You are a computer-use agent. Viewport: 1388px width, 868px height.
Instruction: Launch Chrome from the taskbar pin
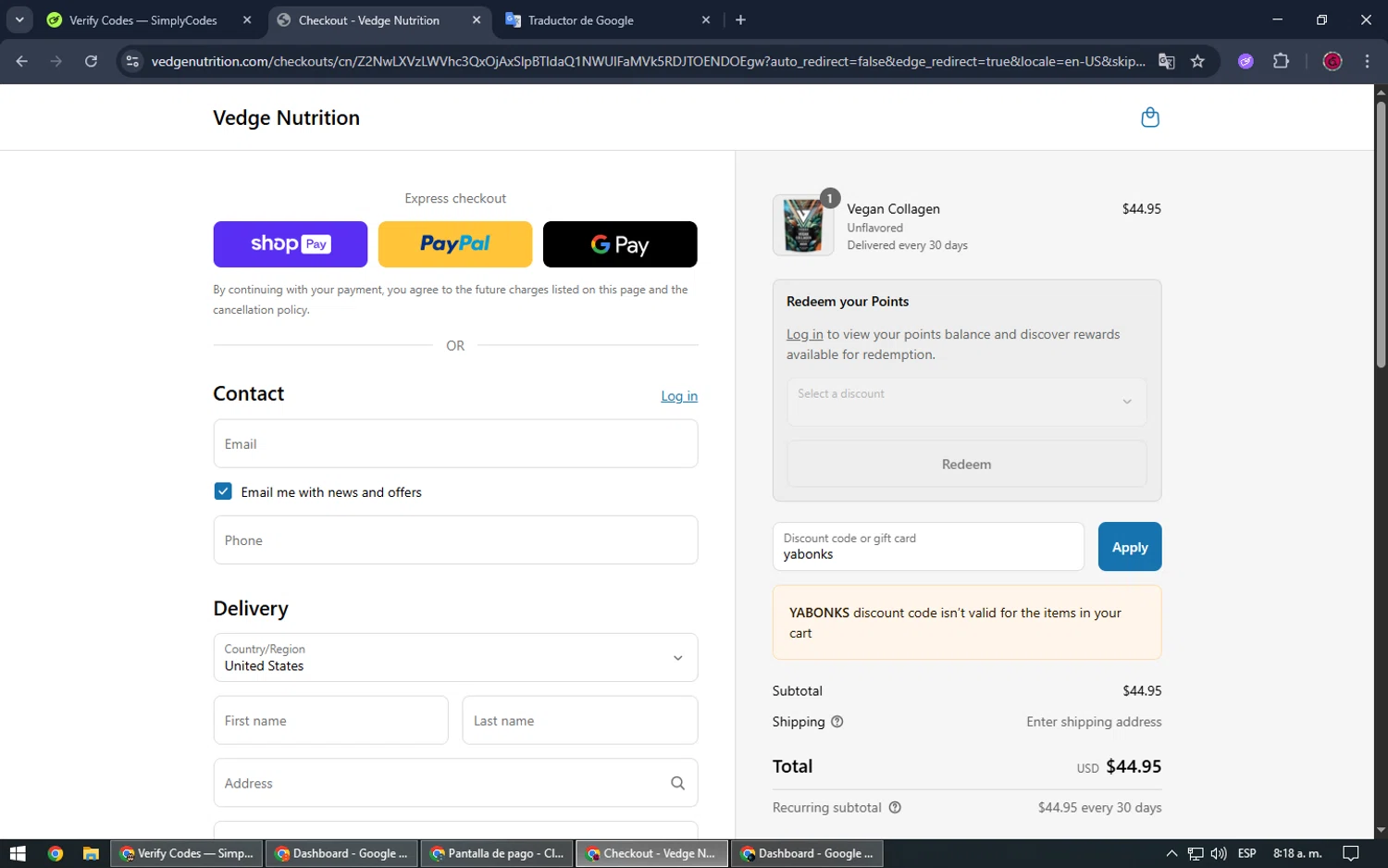[56, 853]
